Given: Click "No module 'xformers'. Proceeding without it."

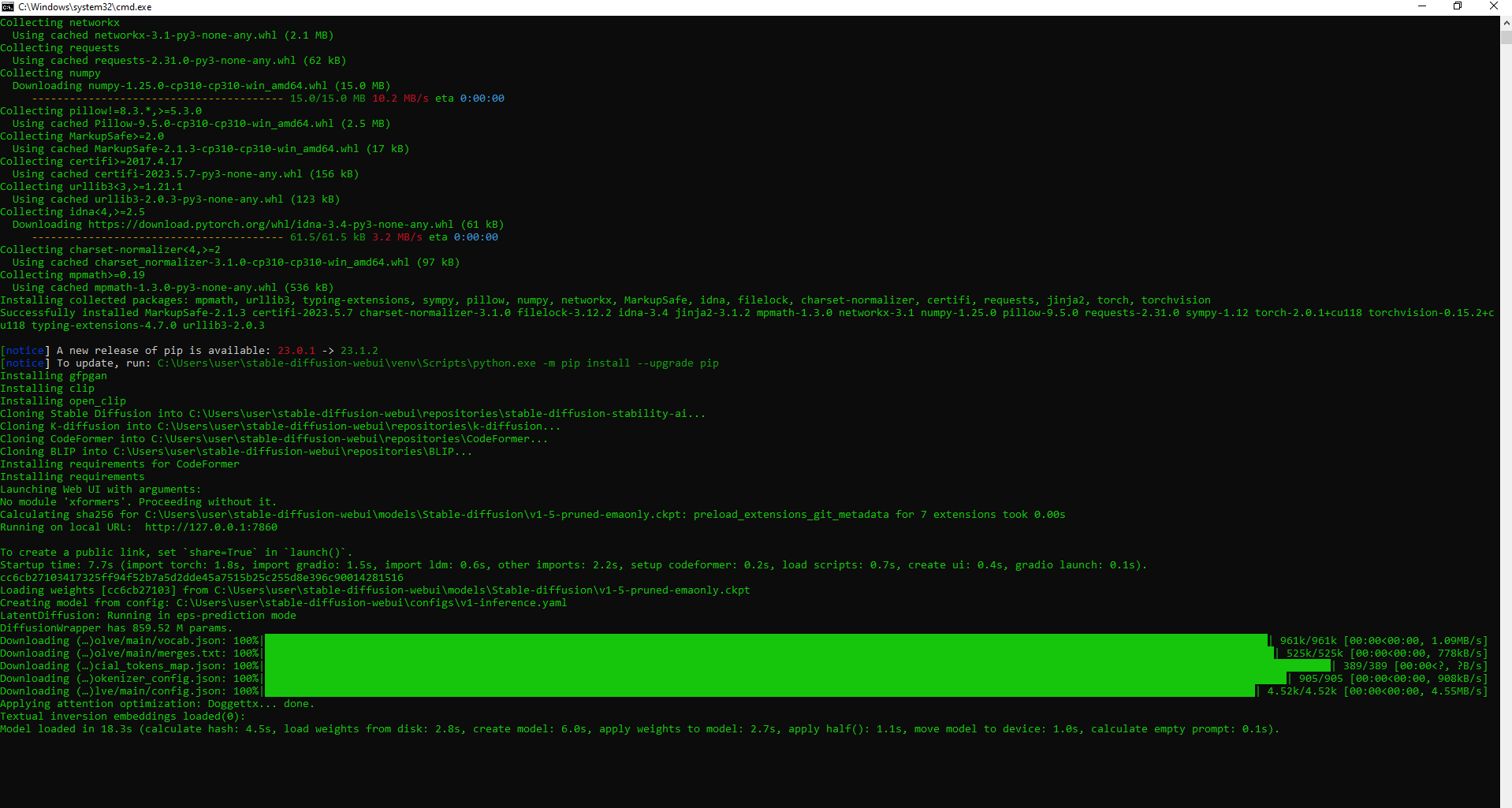Looking at the screenshot, I should click(139, 502).
